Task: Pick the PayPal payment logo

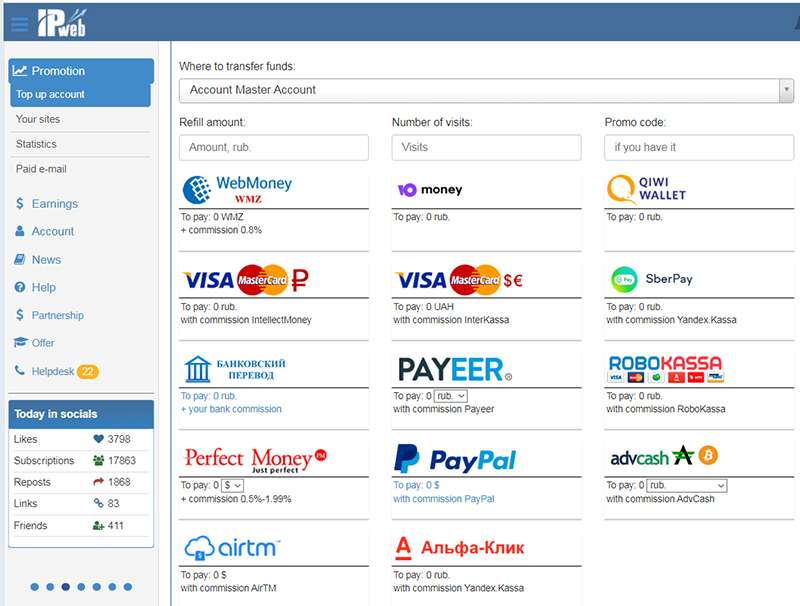Action: pos(456,459)
